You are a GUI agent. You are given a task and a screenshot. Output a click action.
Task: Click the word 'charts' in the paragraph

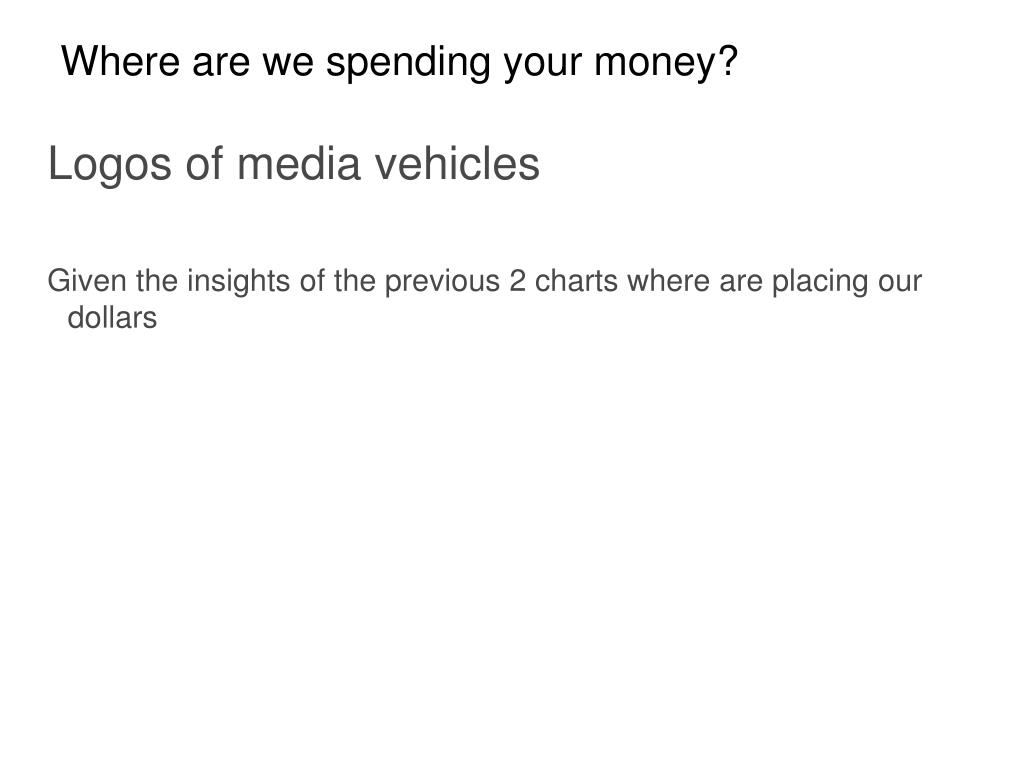(576, 282)
